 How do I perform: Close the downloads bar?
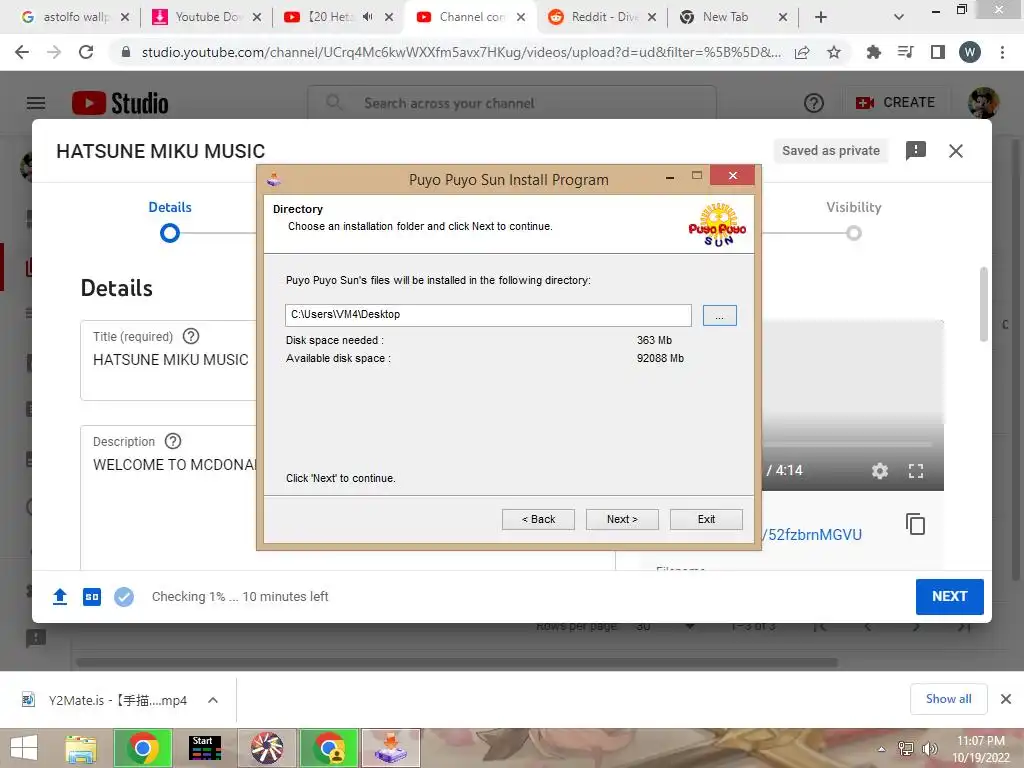point(1006,699)
